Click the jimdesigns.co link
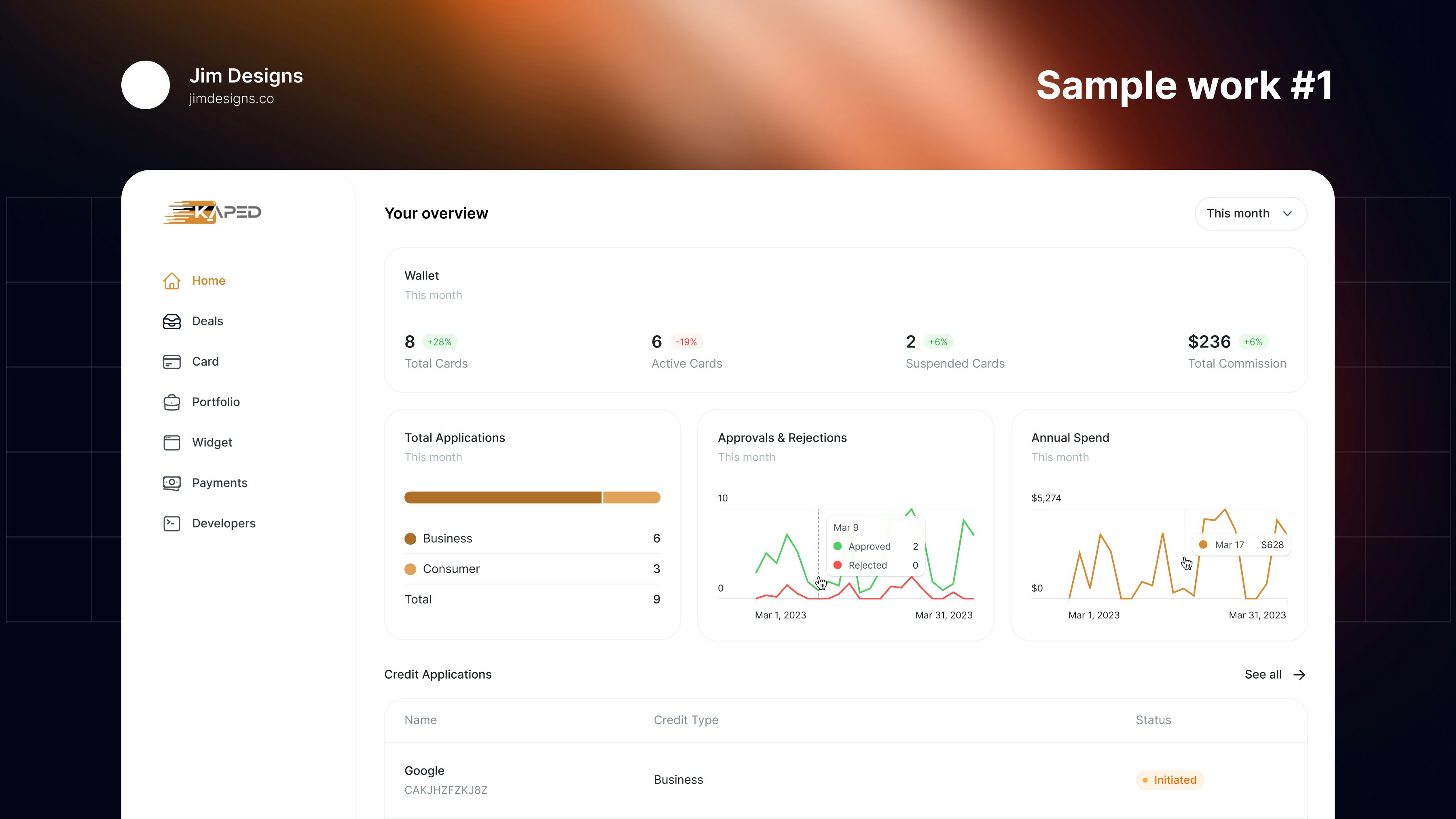The image size is (1456, 819). click(x=231, y=99)
